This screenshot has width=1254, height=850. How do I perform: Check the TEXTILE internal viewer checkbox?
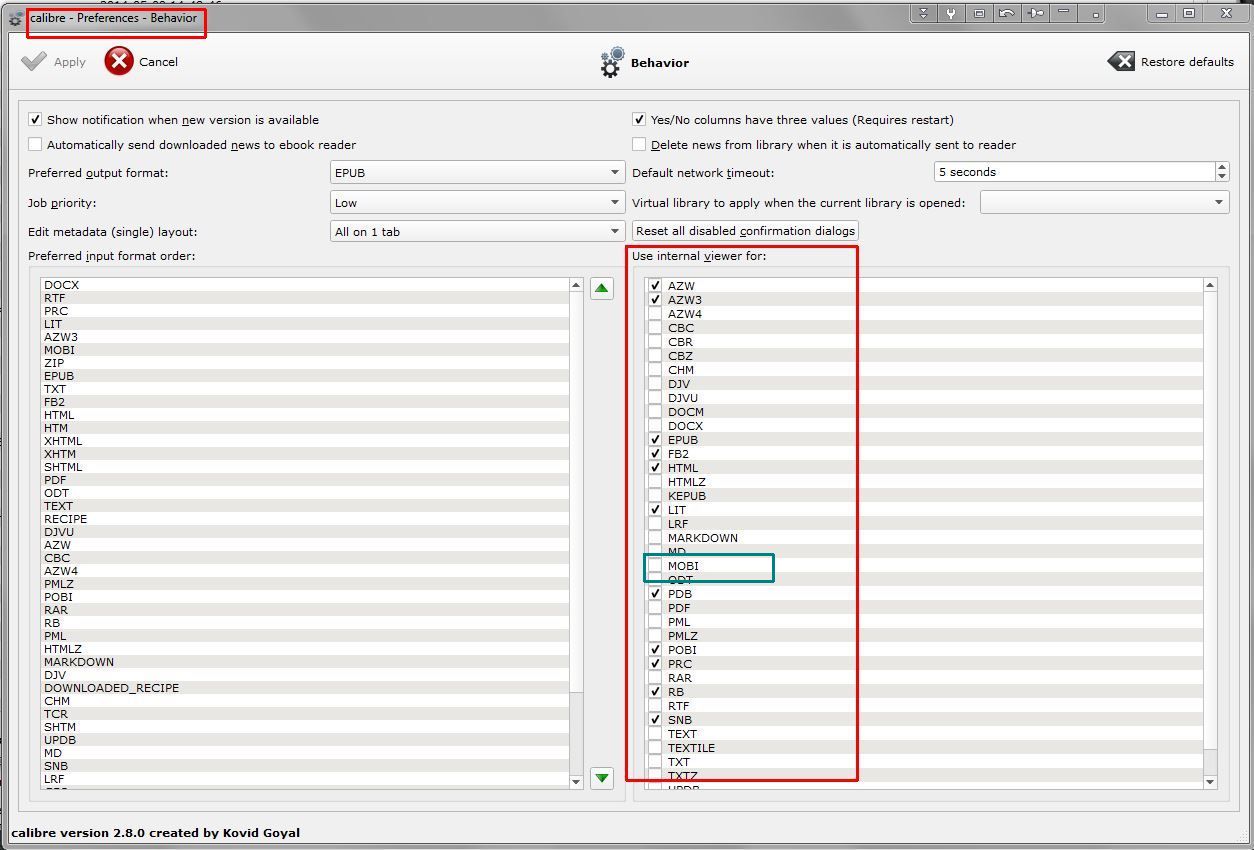pyautogui.click(x=655, y=748)
